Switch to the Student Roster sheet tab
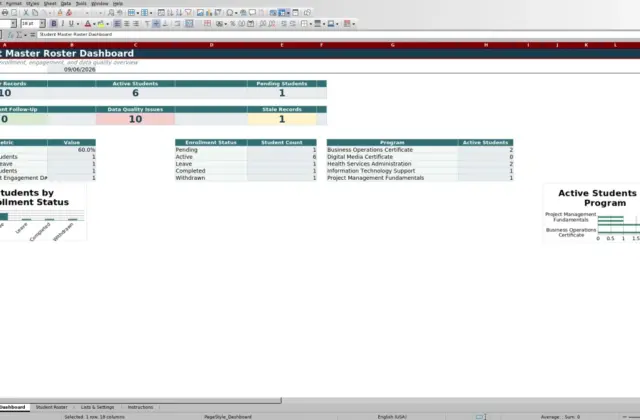The width and height of the screenshot is (640, 420). click(51, 407)
